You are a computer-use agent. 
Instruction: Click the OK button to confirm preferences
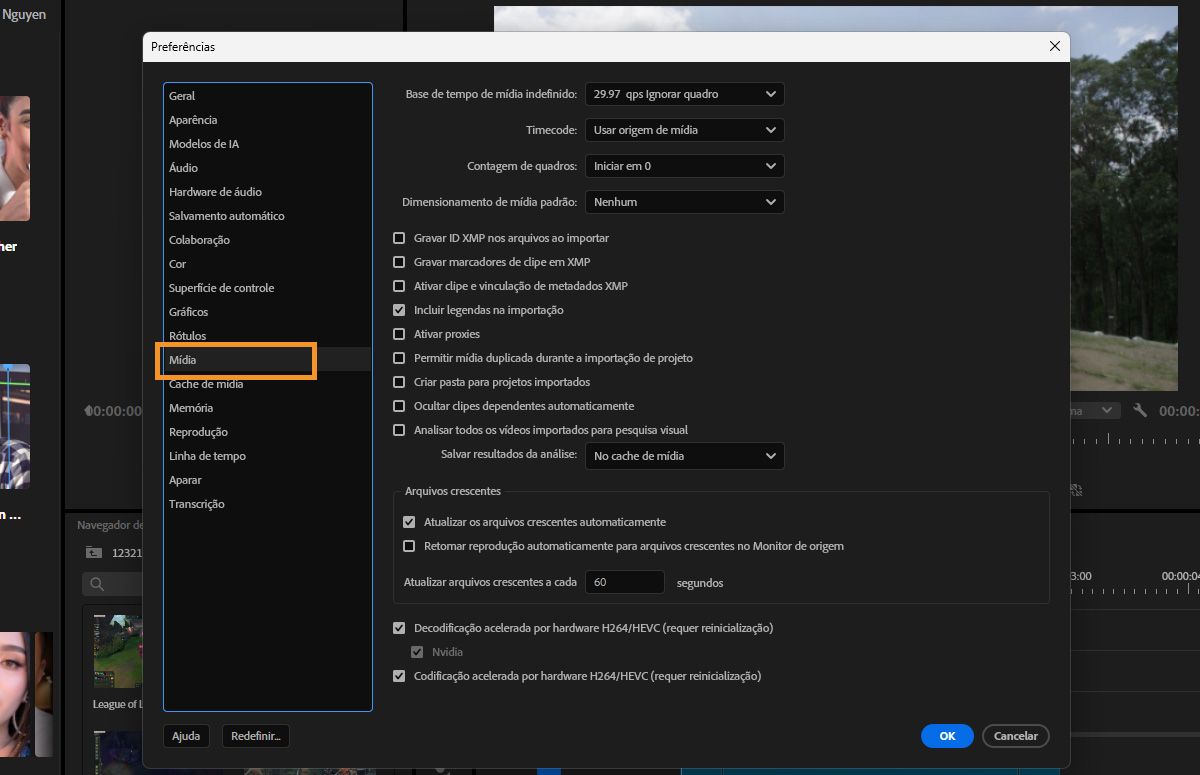[x=946, y=735]
